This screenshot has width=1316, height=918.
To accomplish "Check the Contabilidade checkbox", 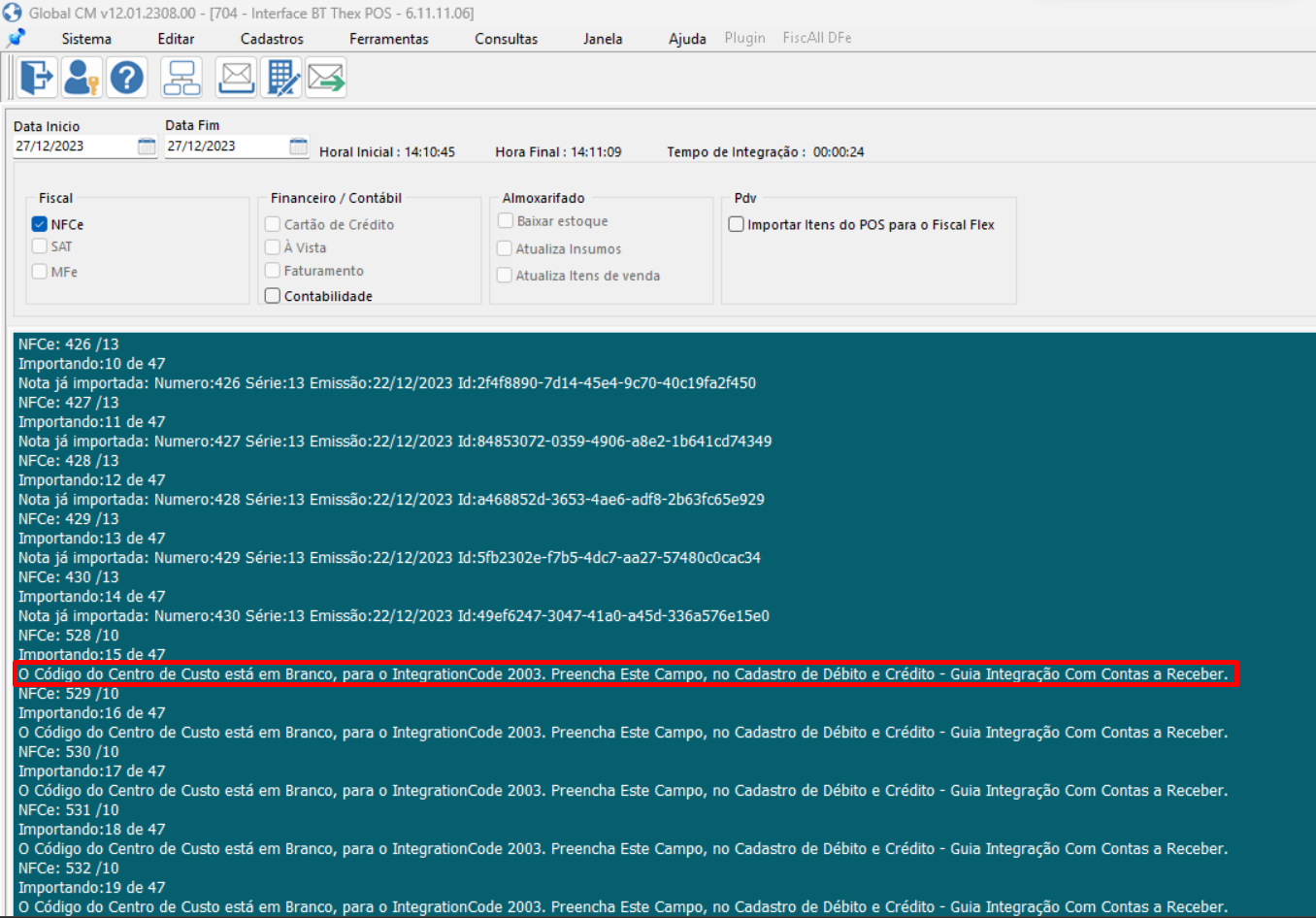I will click(273, 296).
